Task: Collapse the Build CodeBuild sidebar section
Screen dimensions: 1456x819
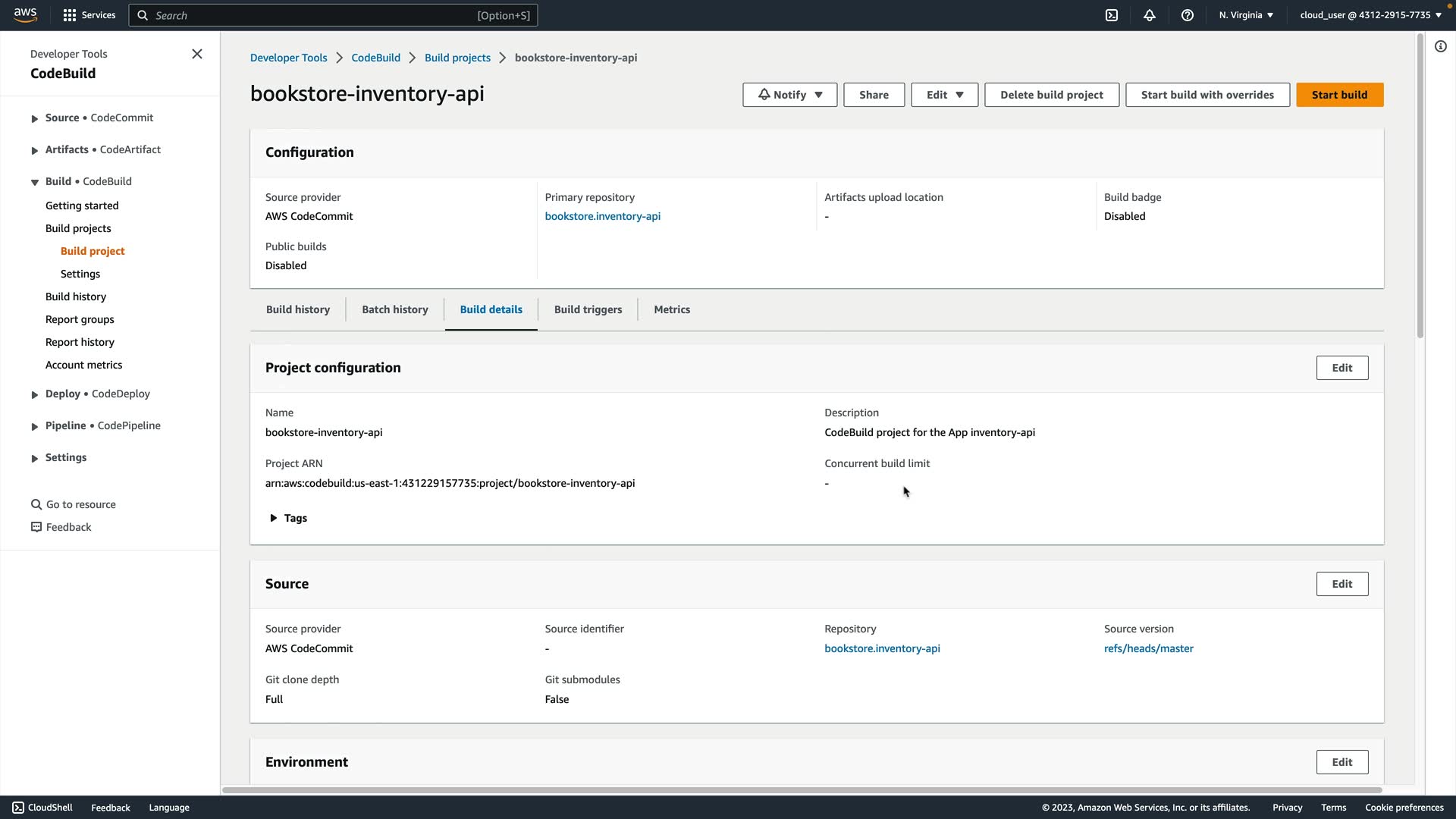Action: (35, 182)
